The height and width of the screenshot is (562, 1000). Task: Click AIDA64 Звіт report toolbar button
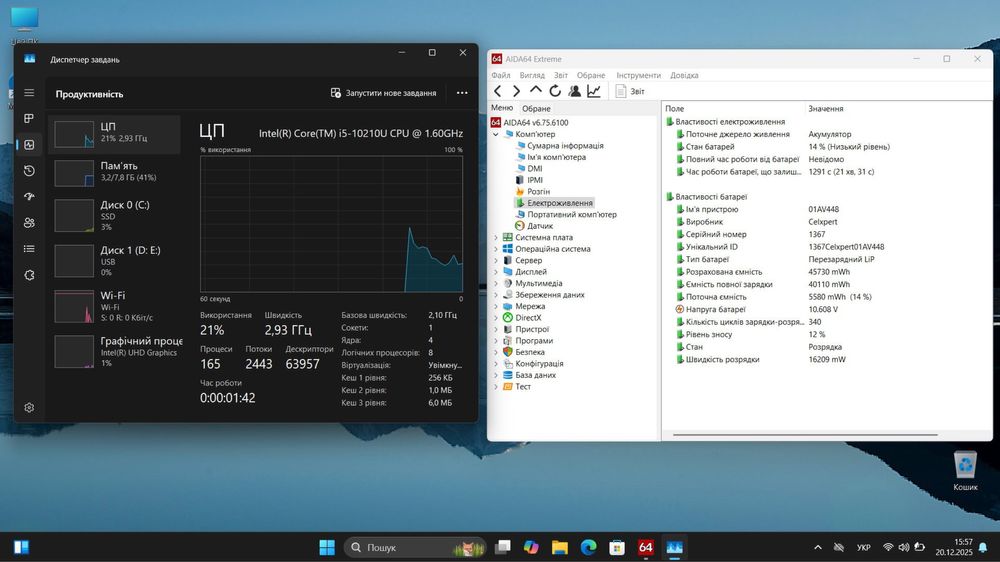pos(630,91)
